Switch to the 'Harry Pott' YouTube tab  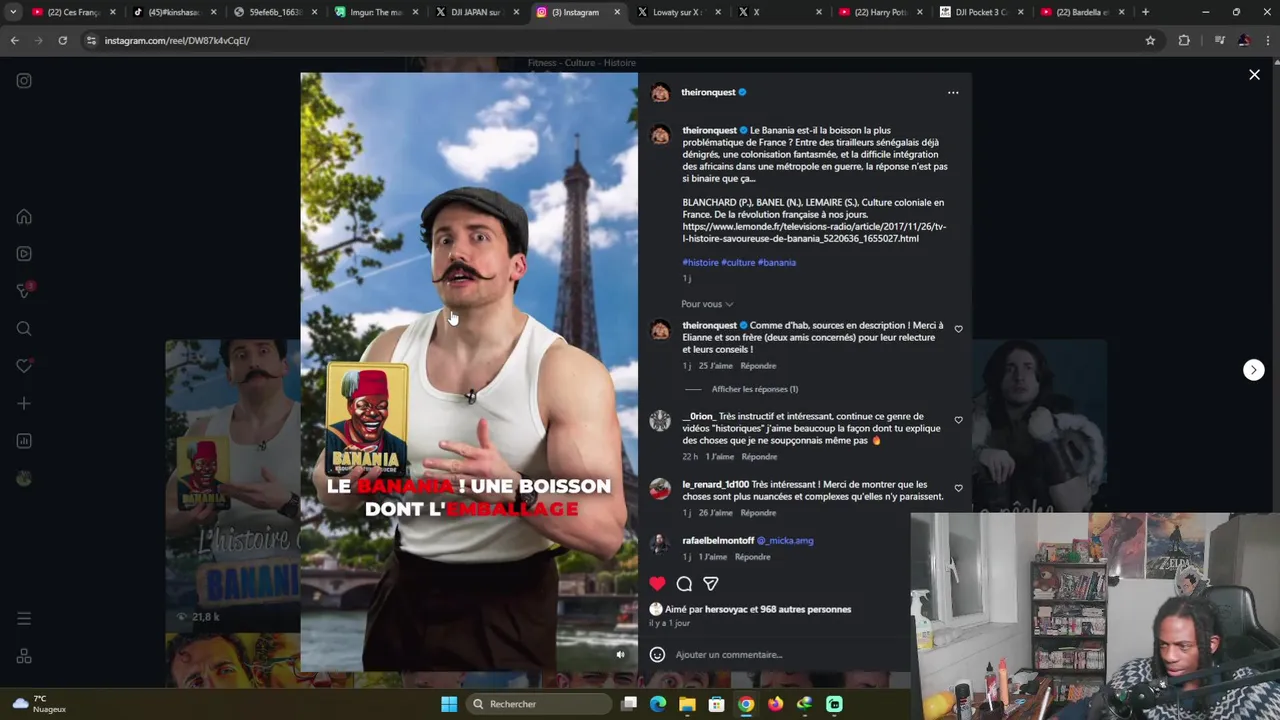[x=879, y=12]
